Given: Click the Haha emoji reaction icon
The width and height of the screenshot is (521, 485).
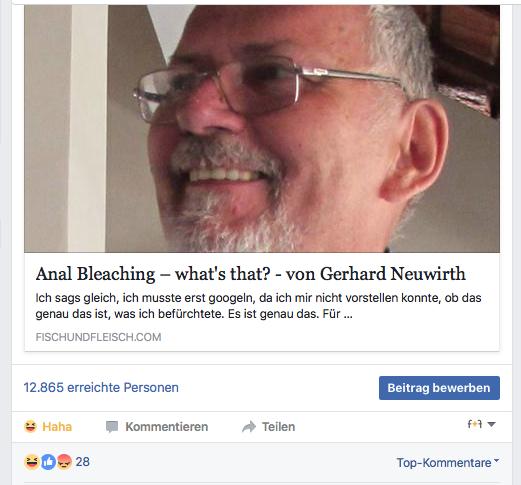Looking at the screenshot, I should 30,426.
